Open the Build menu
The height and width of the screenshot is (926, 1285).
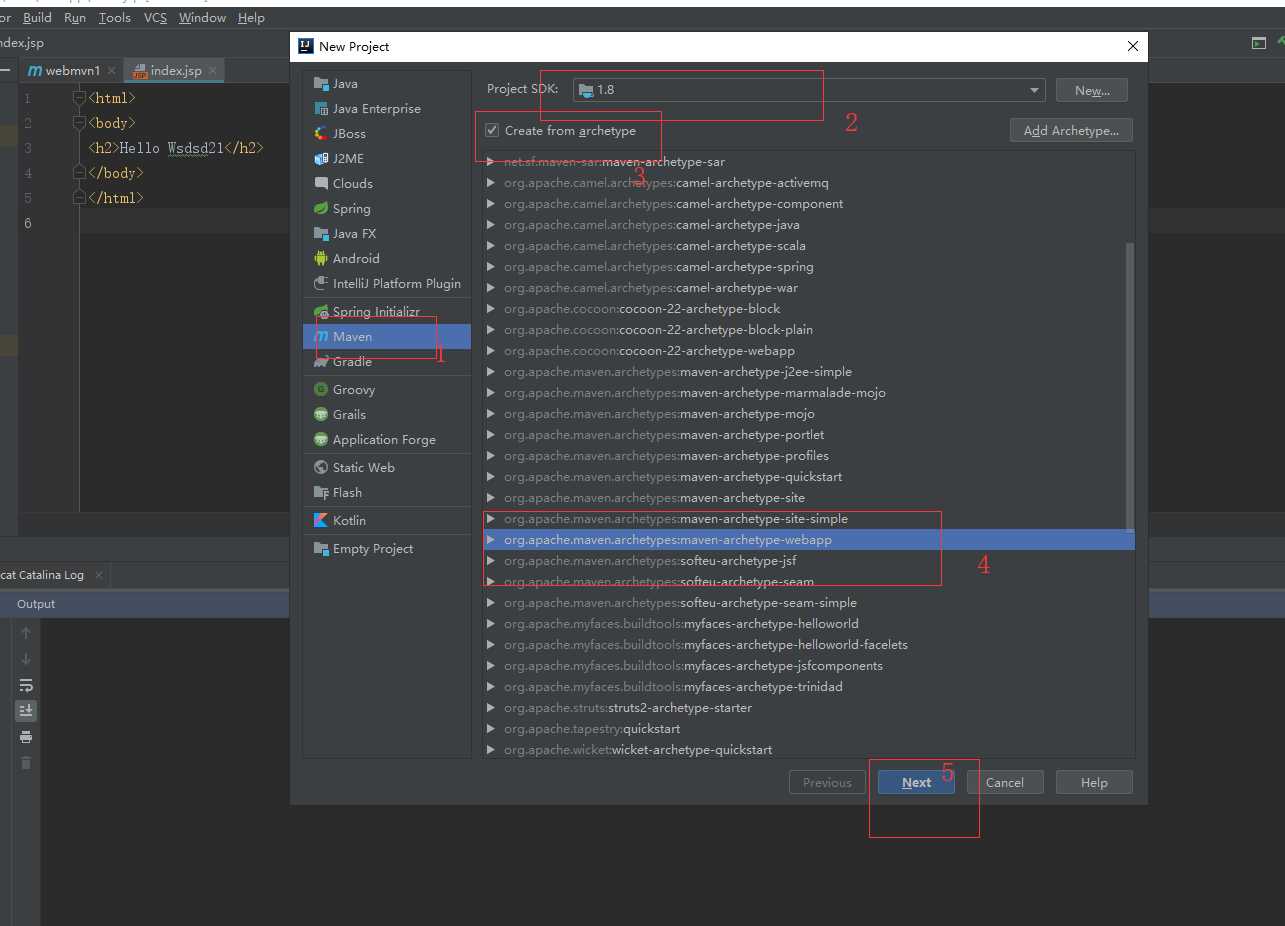click(x=37, y=18)
